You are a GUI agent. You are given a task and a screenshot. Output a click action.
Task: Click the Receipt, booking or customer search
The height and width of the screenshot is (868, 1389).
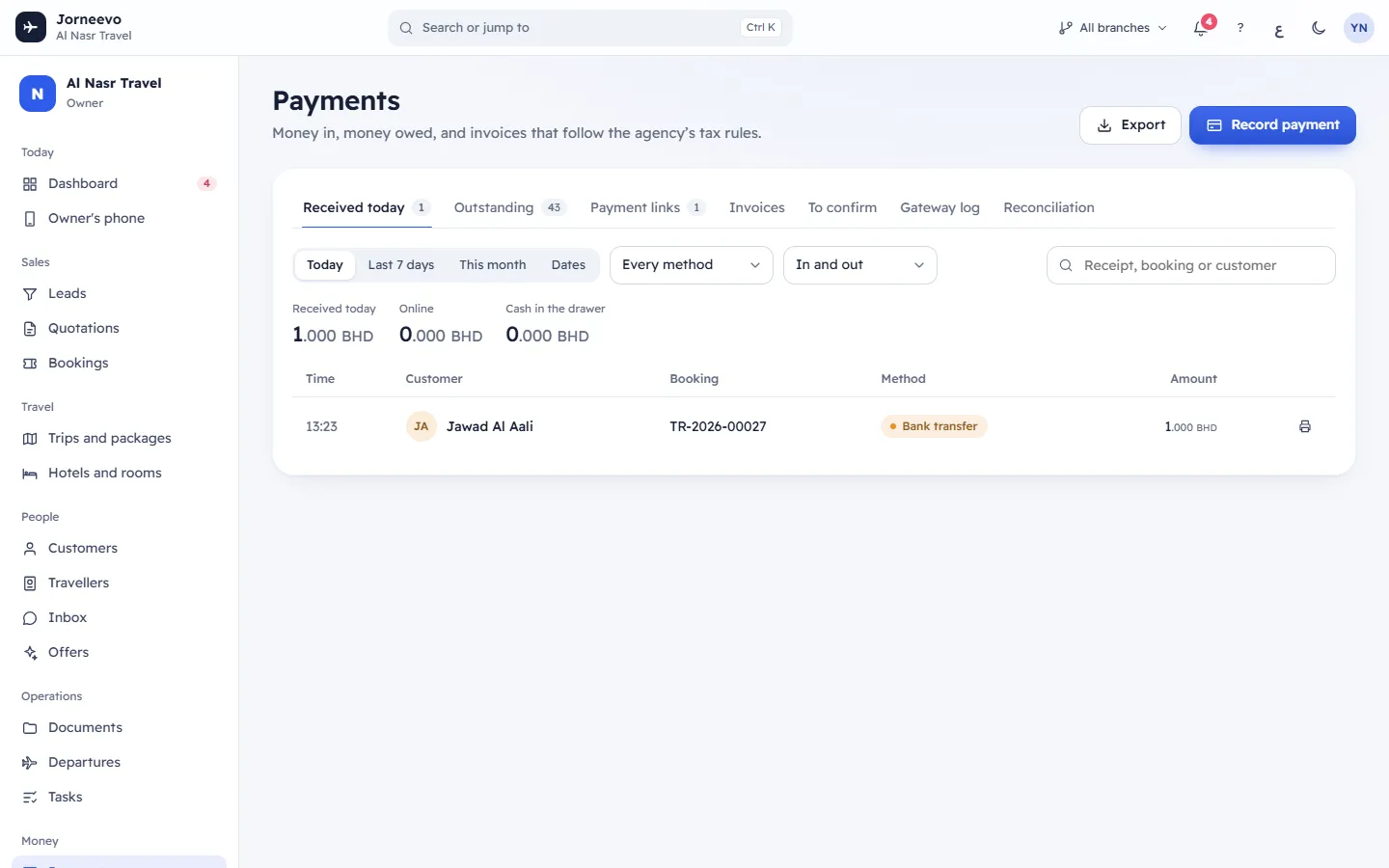pos(1191,265)
